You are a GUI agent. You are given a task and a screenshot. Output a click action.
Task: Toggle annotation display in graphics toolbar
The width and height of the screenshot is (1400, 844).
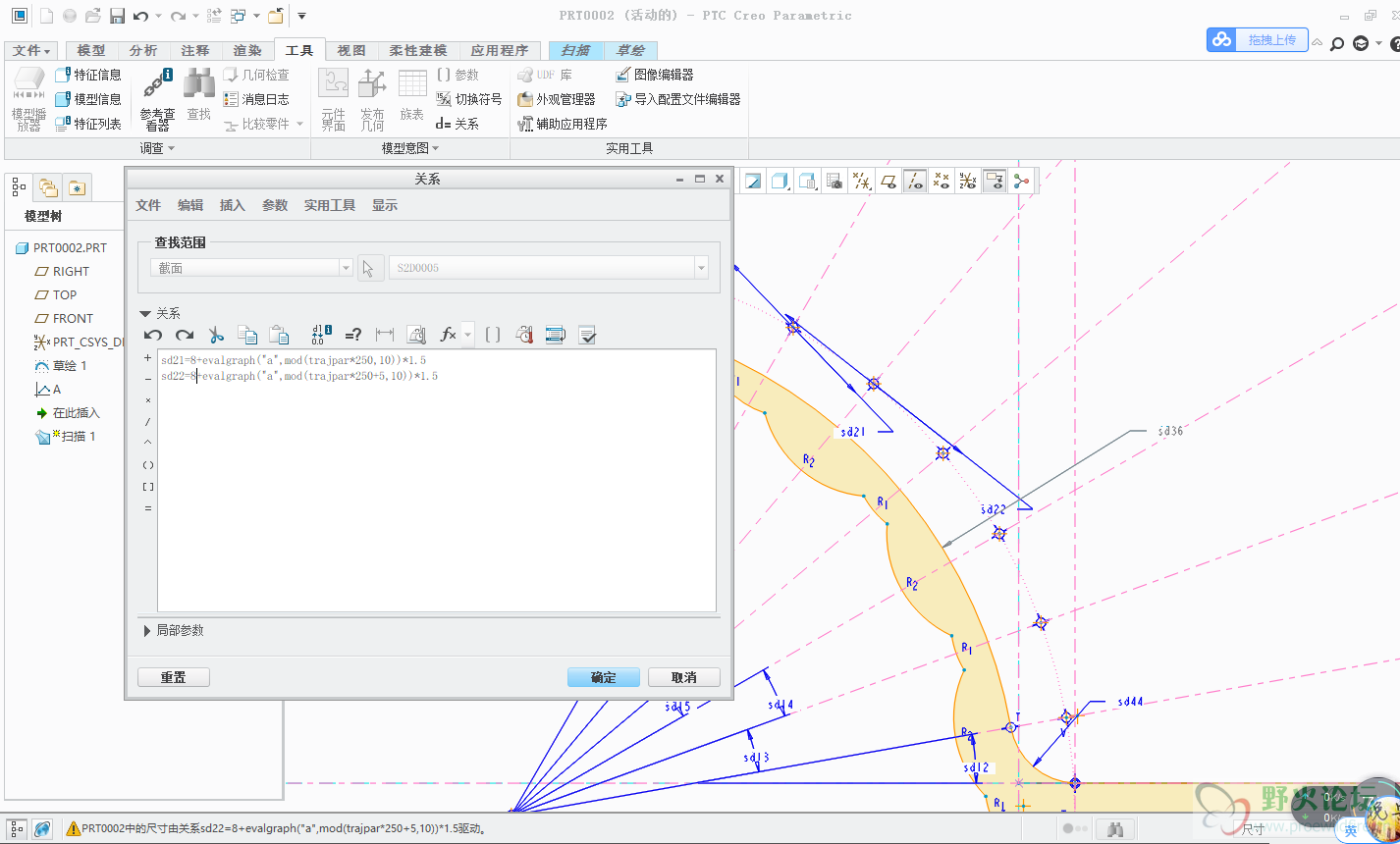(995, 181)
